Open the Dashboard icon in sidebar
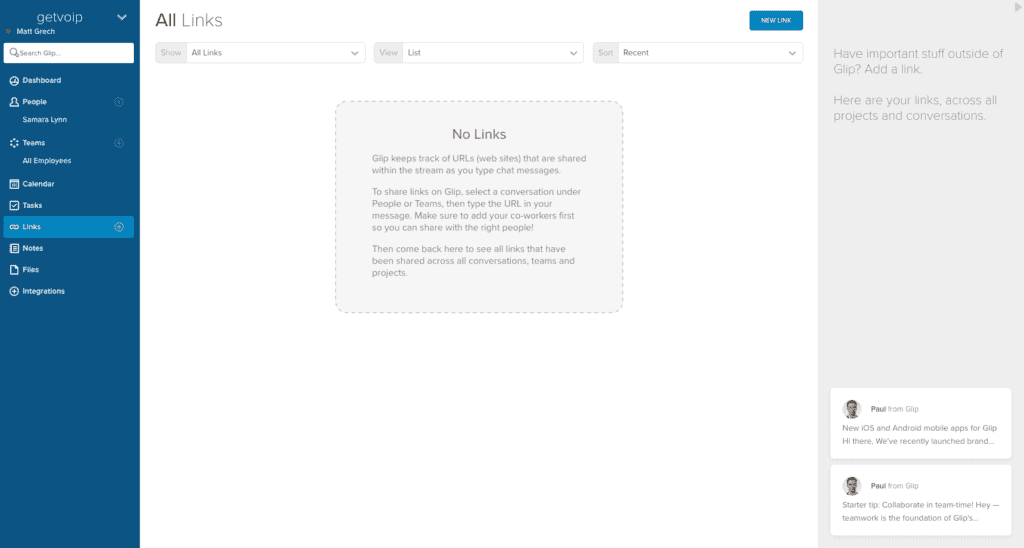The height and width of the screenshot is (548, 1024). click(x=14, y=80)
